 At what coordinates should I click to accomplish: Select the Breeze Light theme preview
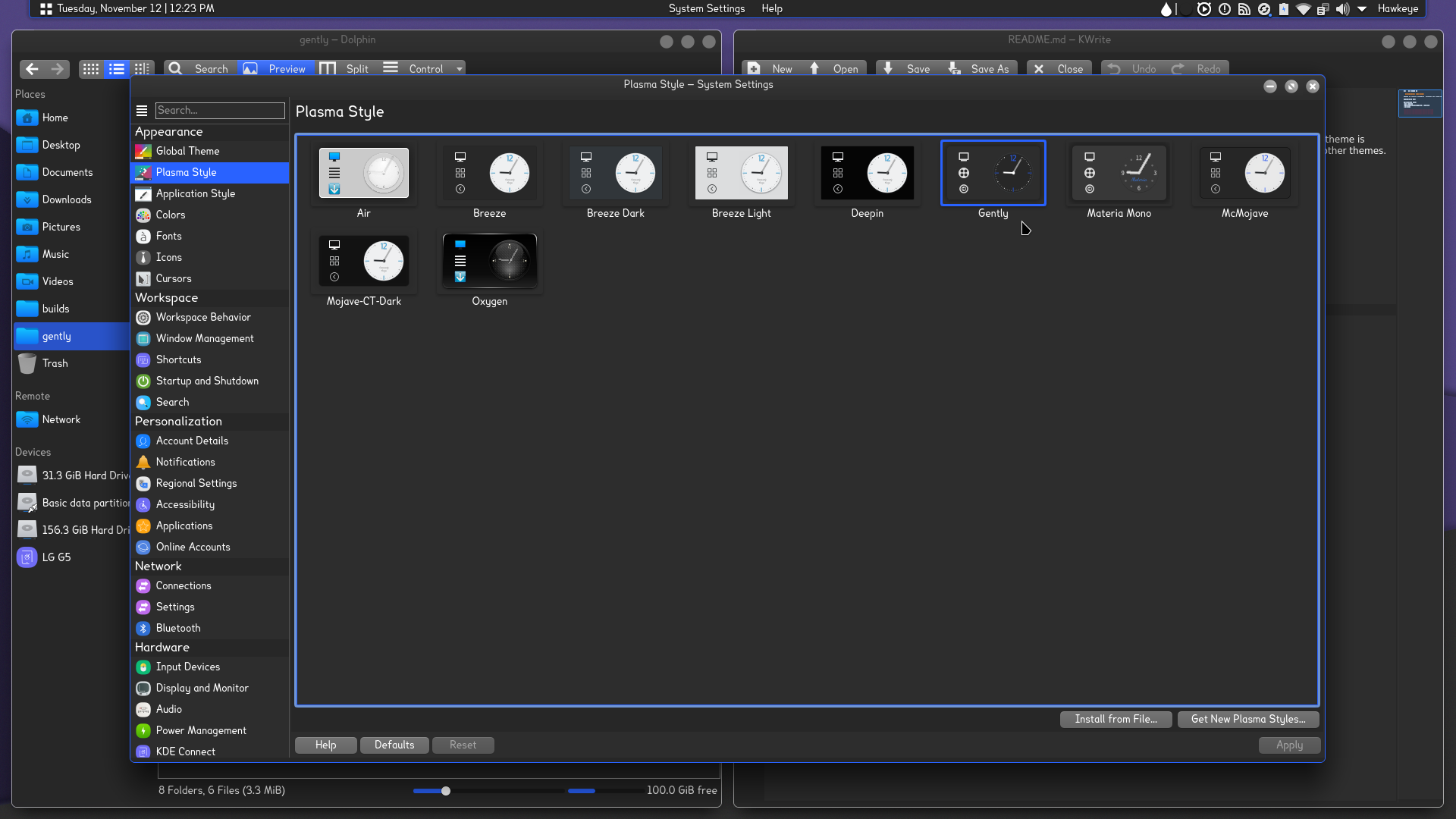point(742,173)
